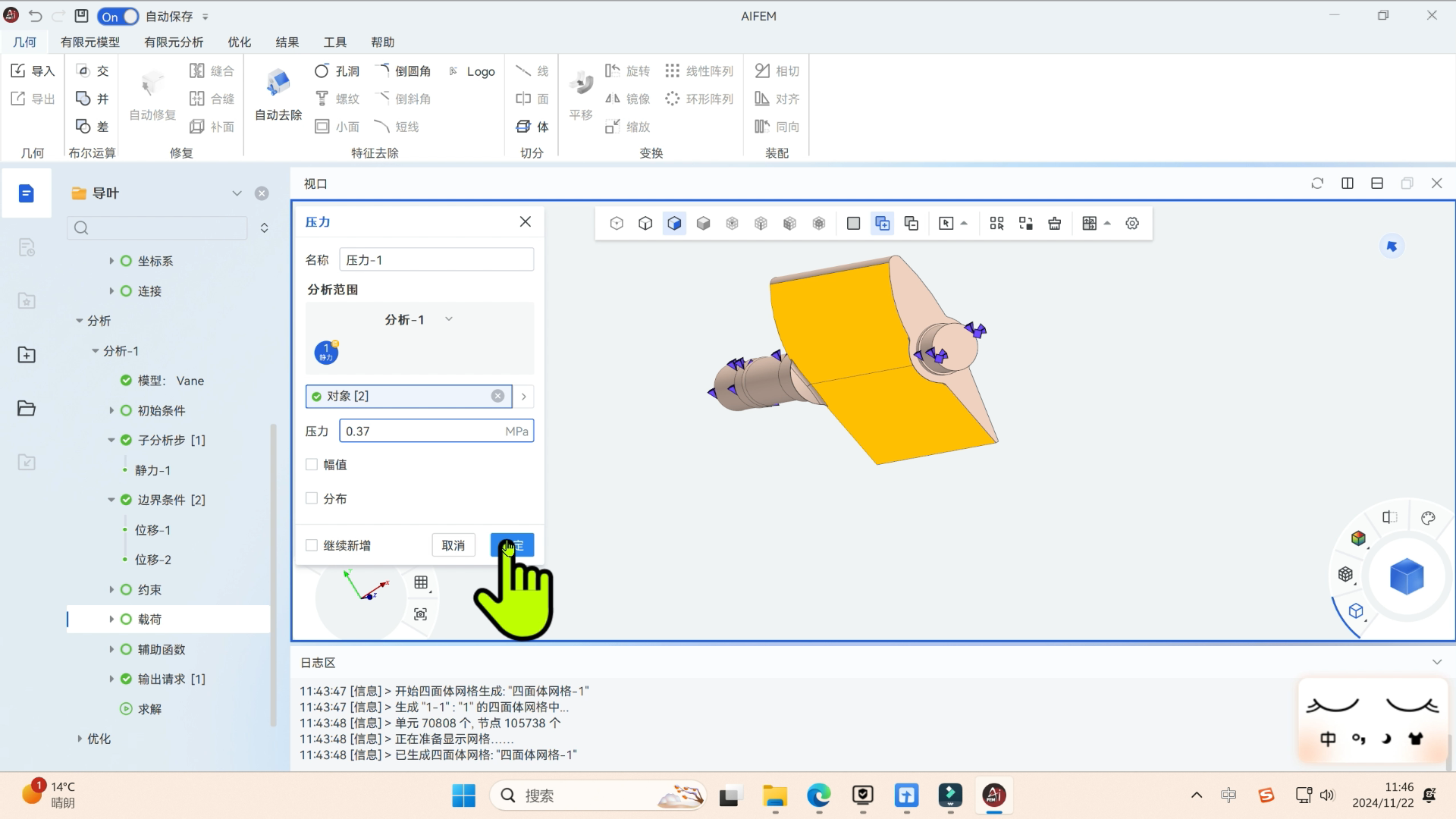Click the refresh viewport icon
Screen dimensions: 1456x819
[x=1317, y=184]
